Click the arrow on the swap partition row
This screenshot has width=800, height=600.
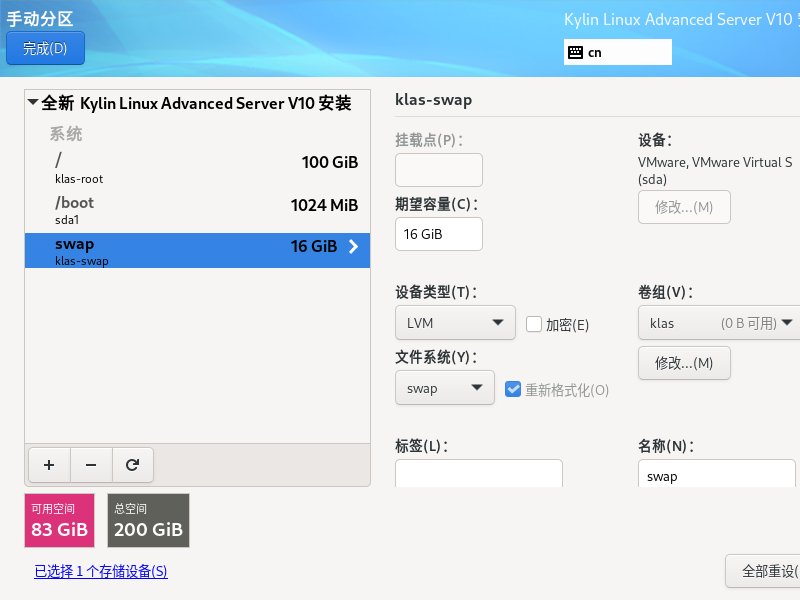[x=353, y=247]
